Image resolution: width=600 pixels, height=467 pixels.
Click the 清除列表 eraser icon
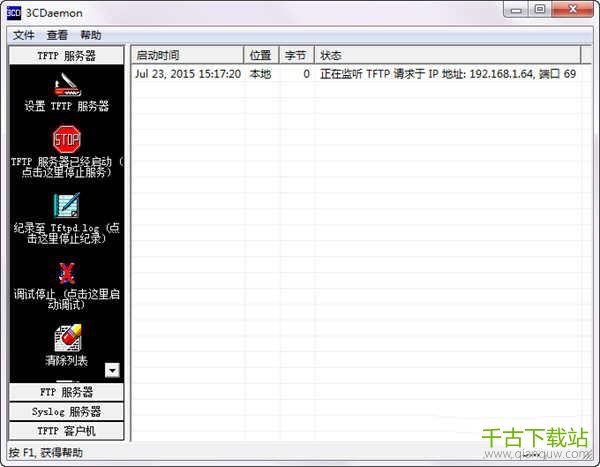click(67, 337)
